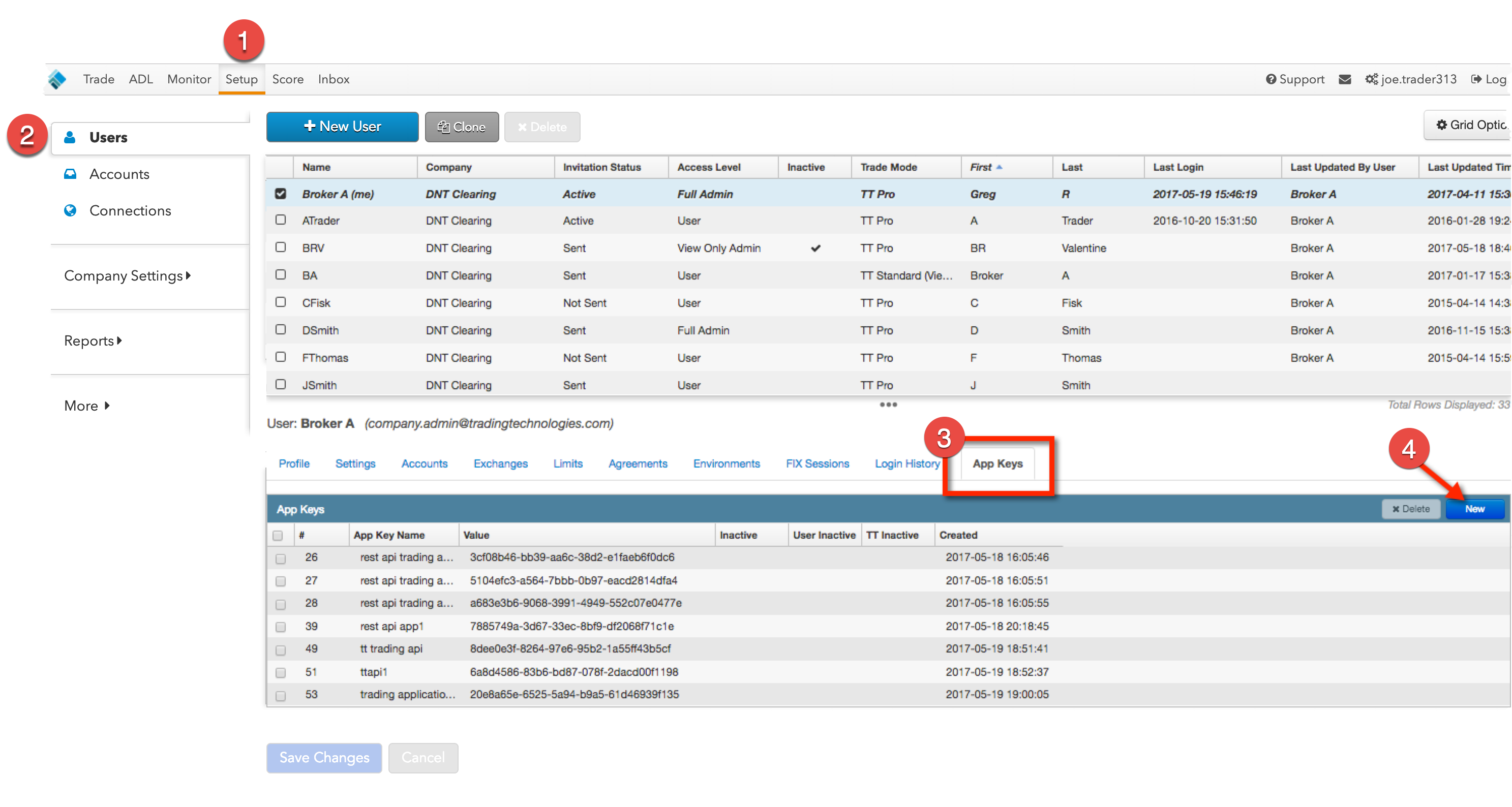Click the New User button
Screen dimensions: 1512x807
tap(342, 127)
